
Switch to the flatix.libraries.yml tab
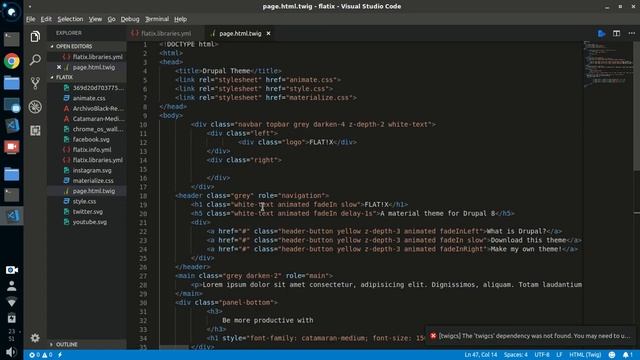165,33
